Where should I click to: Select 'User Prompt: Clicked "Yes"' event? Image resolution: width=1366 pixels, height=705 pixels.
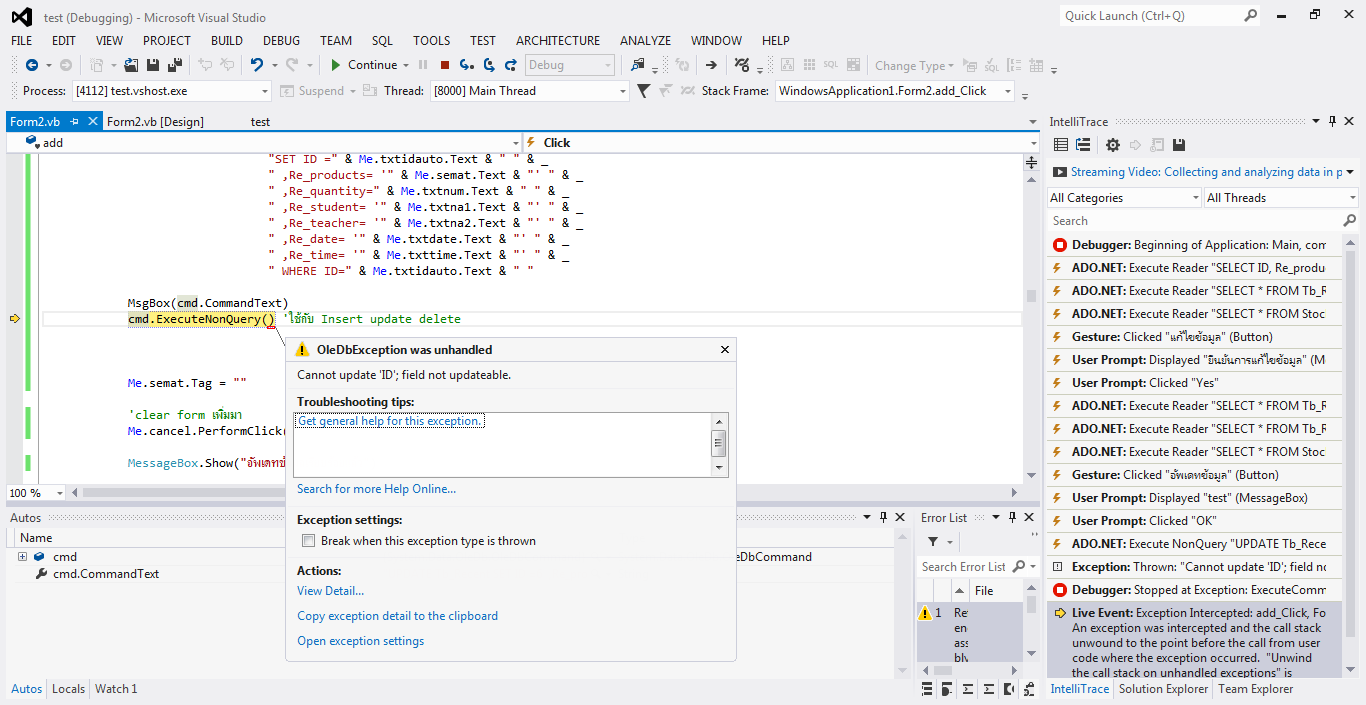[1195, 383]
